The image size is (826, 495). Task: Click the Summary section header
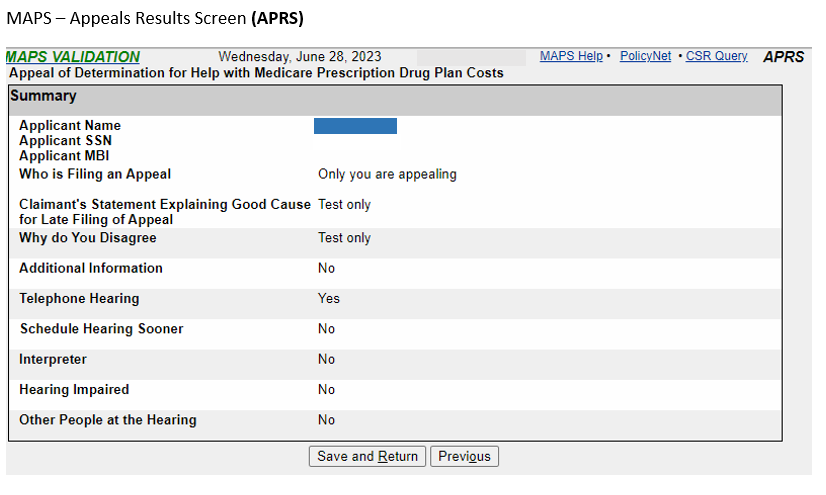(43, 96)
